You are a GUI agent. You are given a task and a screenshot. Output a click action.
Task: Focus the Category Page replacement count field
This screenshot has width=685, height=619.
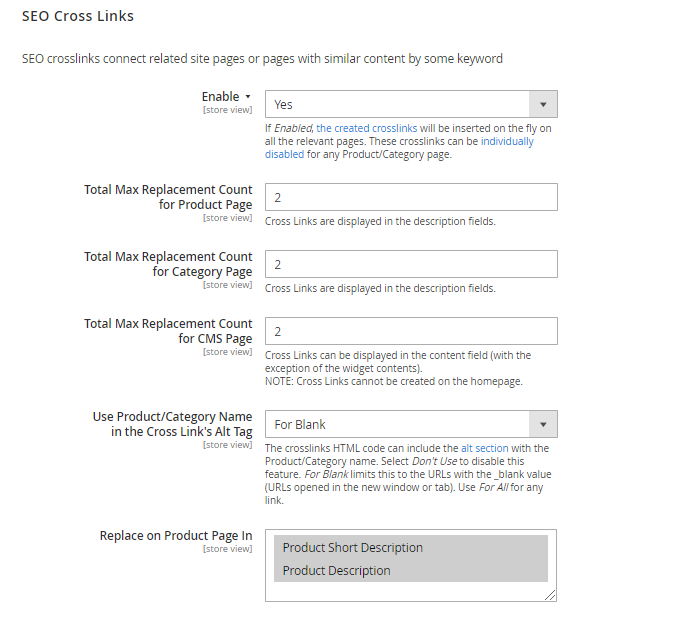point(411,264)
